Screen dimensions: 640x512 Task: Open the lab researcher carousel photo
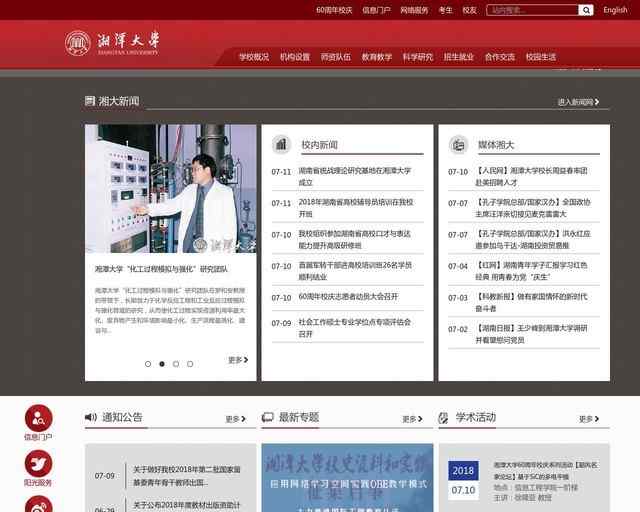point(171,189)
